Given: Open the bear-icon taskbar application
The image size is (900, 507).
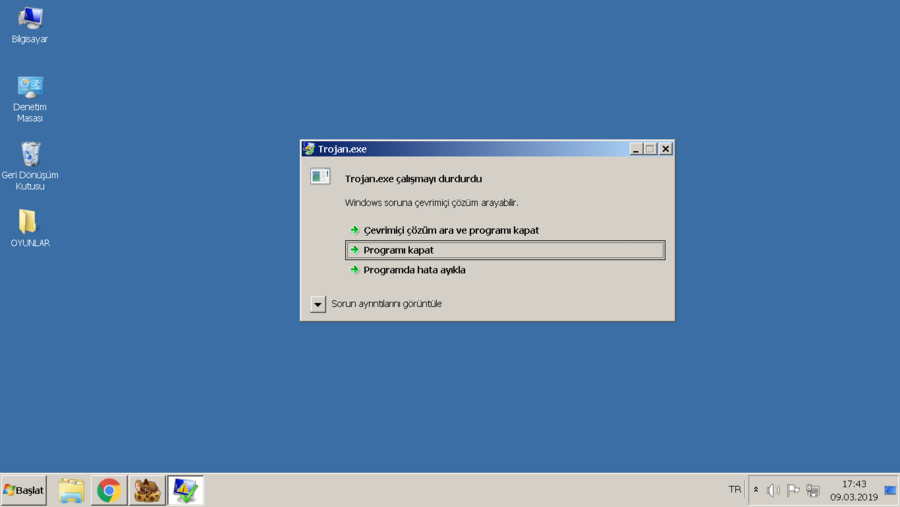Looking at the screenshot, I should point(147,490).
